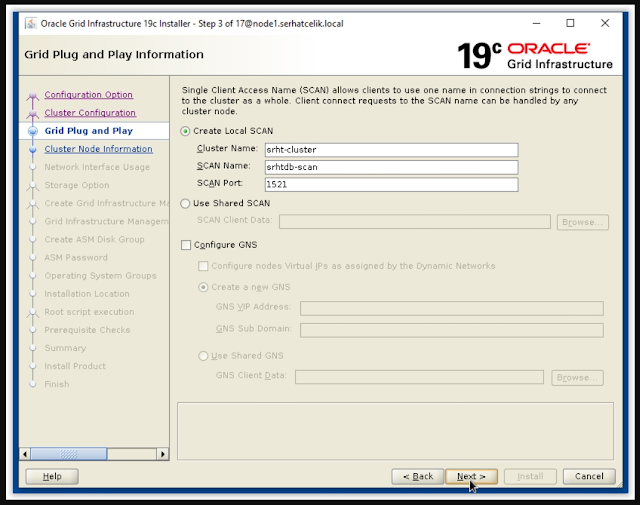Click the ASM Password step label

76,258
